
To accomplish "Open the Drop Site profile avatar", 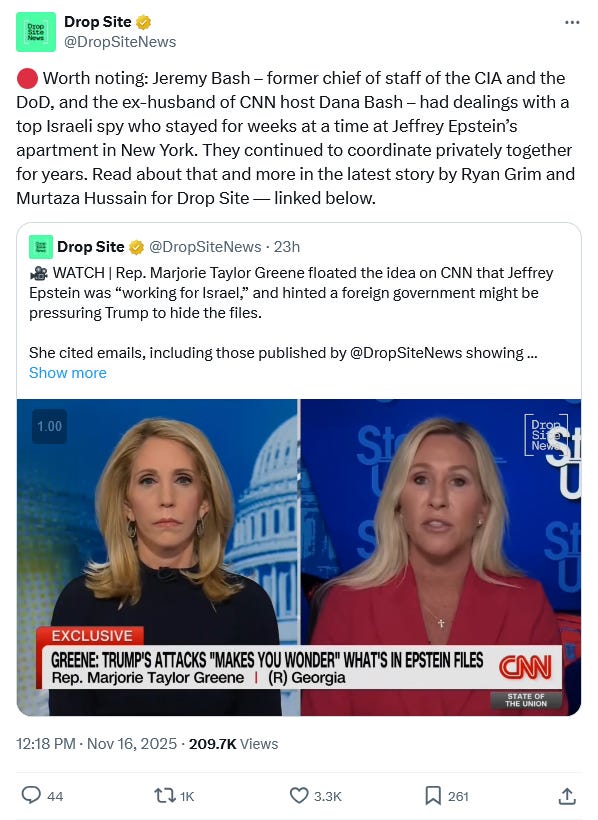I will click(x=36, y=32).
